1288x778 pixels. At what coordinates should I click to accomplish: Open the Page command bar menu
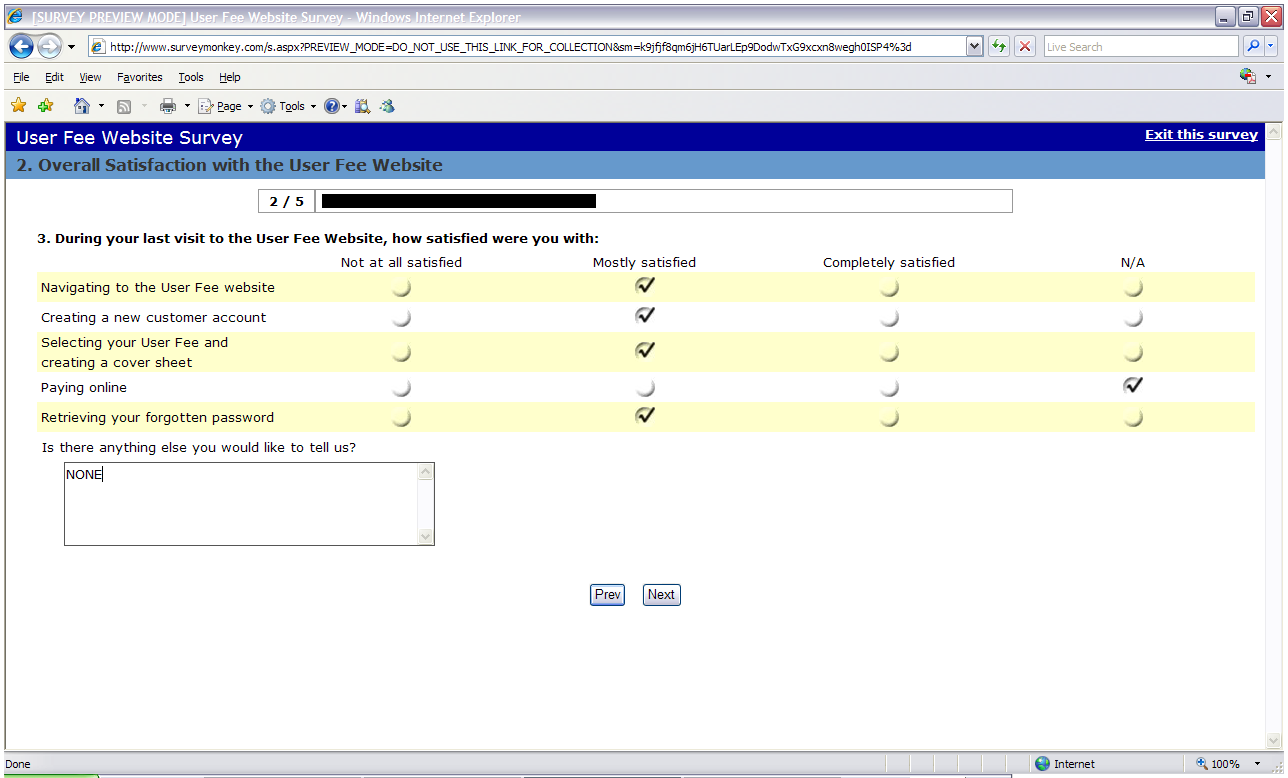[x=226, y=106]
